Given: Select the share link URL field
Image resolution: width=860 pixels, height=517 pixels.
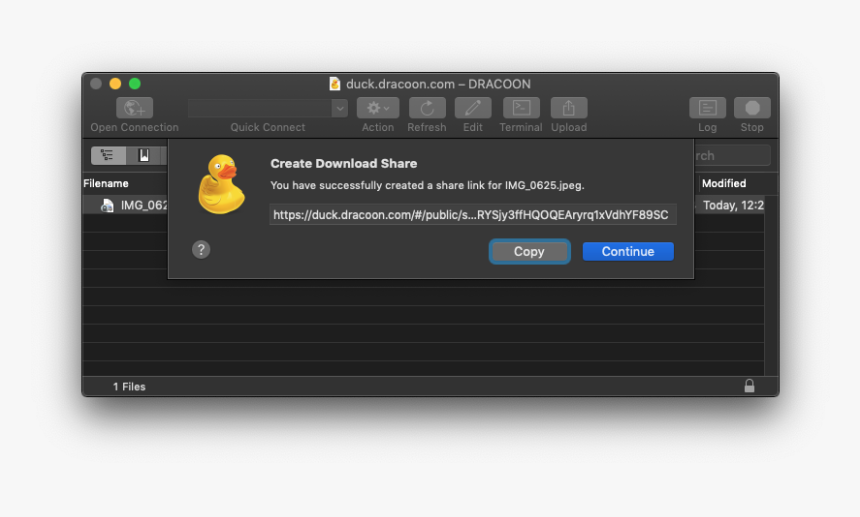Looking at the screenshot, I should point(473,214).
